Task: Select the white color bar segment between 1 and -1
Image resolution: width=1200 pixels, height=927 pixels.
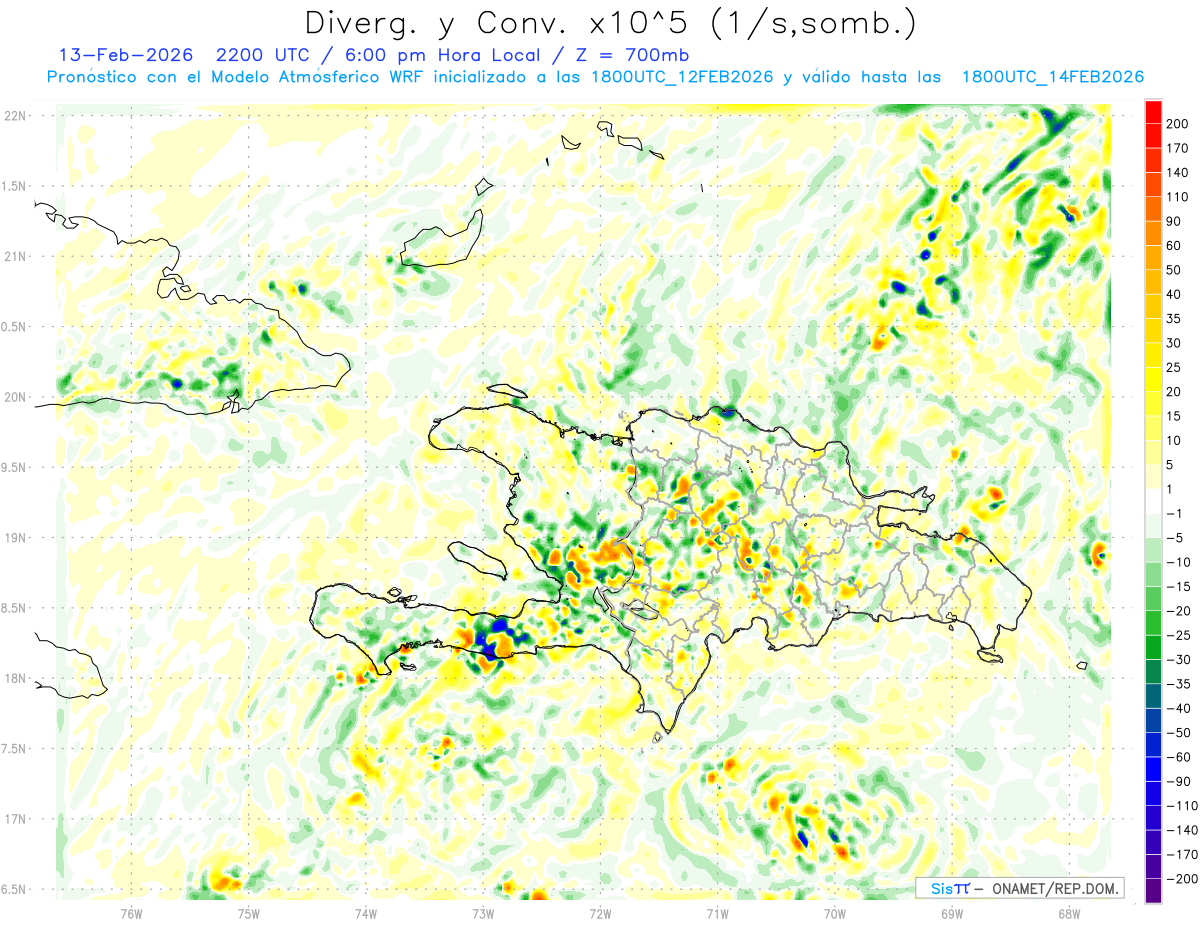Action: click(x=1153, y=502)
